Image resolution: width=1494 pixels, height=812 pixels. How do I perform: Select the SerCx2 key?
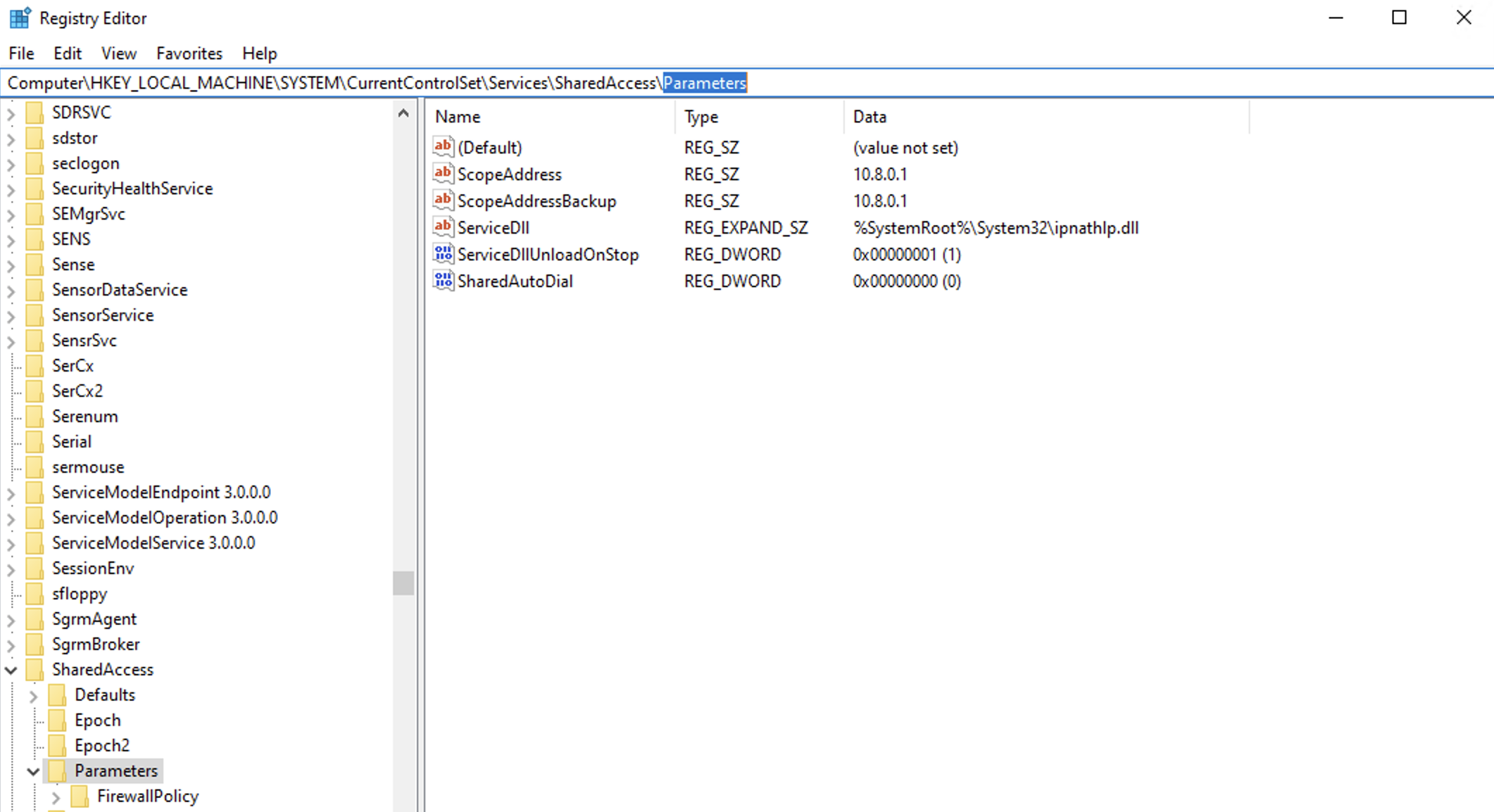[77, 391]
